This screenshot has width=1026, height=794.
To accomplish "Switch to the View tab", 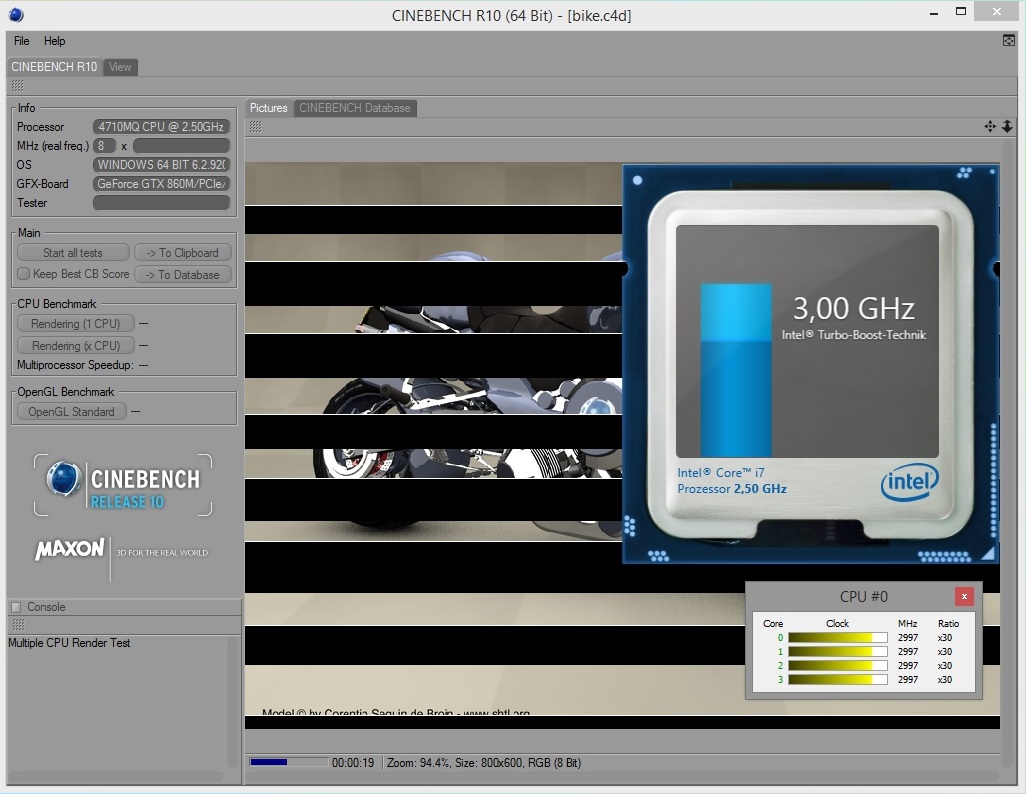I will (120, 67).
